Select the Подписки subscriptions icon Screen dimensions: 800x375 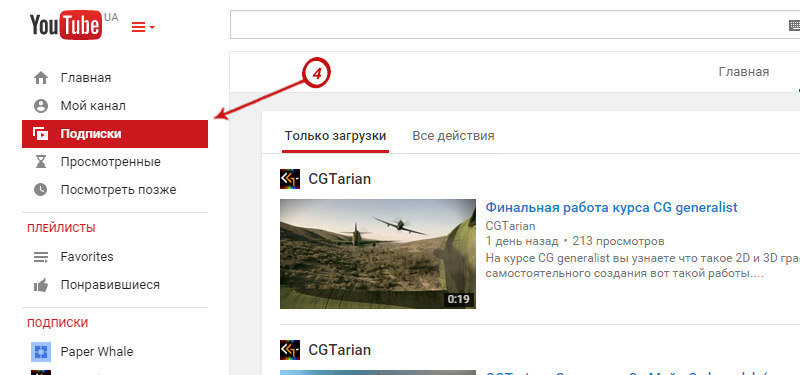tap(40, 134)
